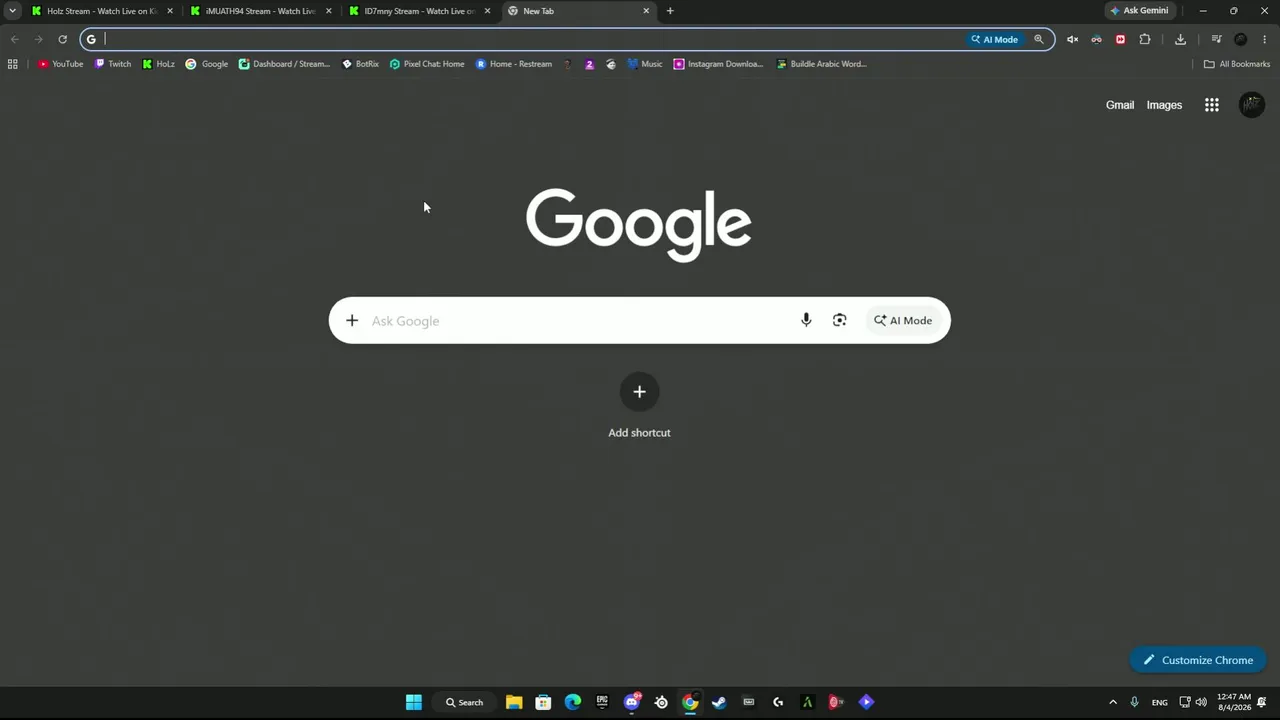This screenshot has width=1280, height=720.
Task: Open Chrome Downloads
Action: pyautogui.click(x=1180, y=39)
